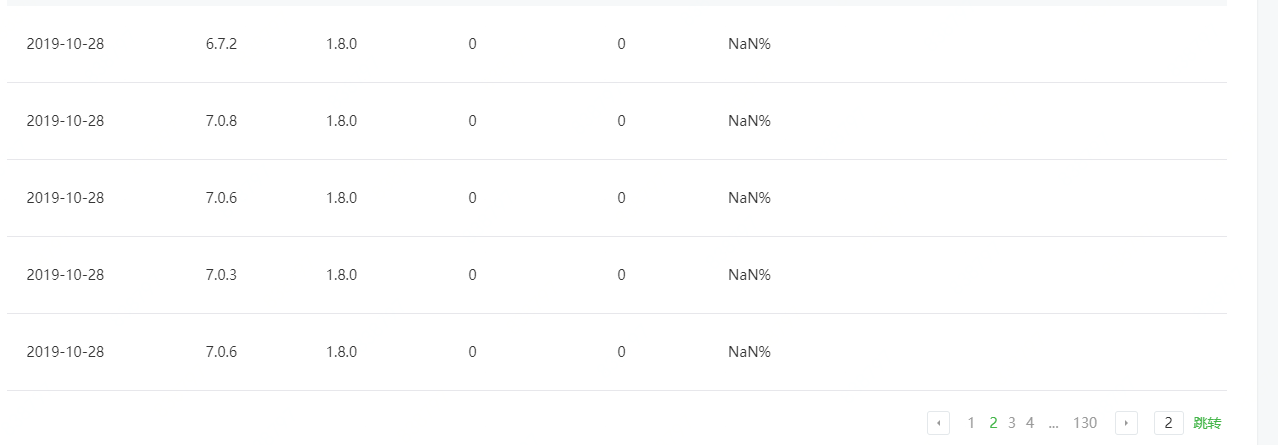Select current page 2 in pagination

click(x=993, y=423)
